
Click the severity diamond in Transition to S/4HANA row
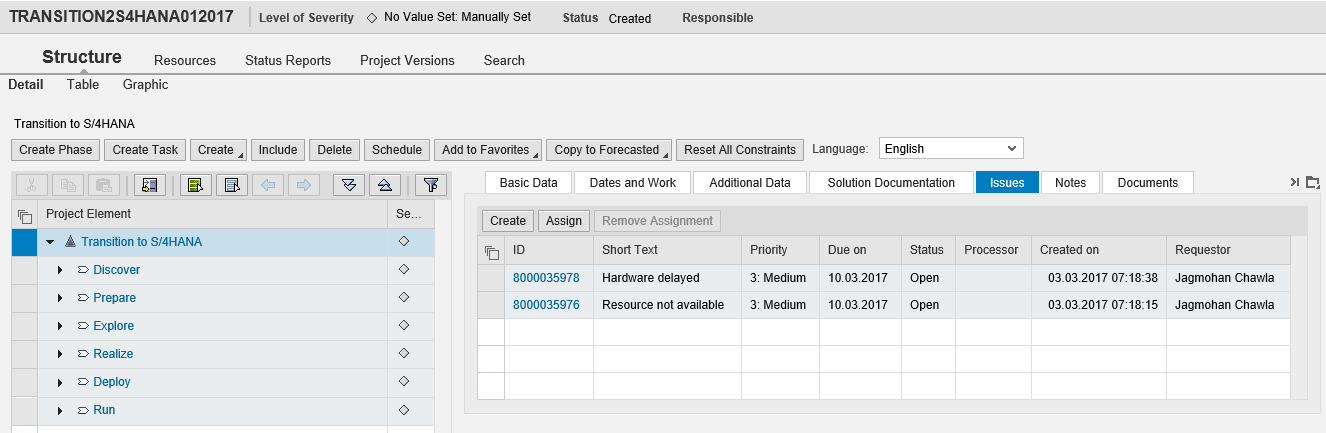(x=403, y=241)
